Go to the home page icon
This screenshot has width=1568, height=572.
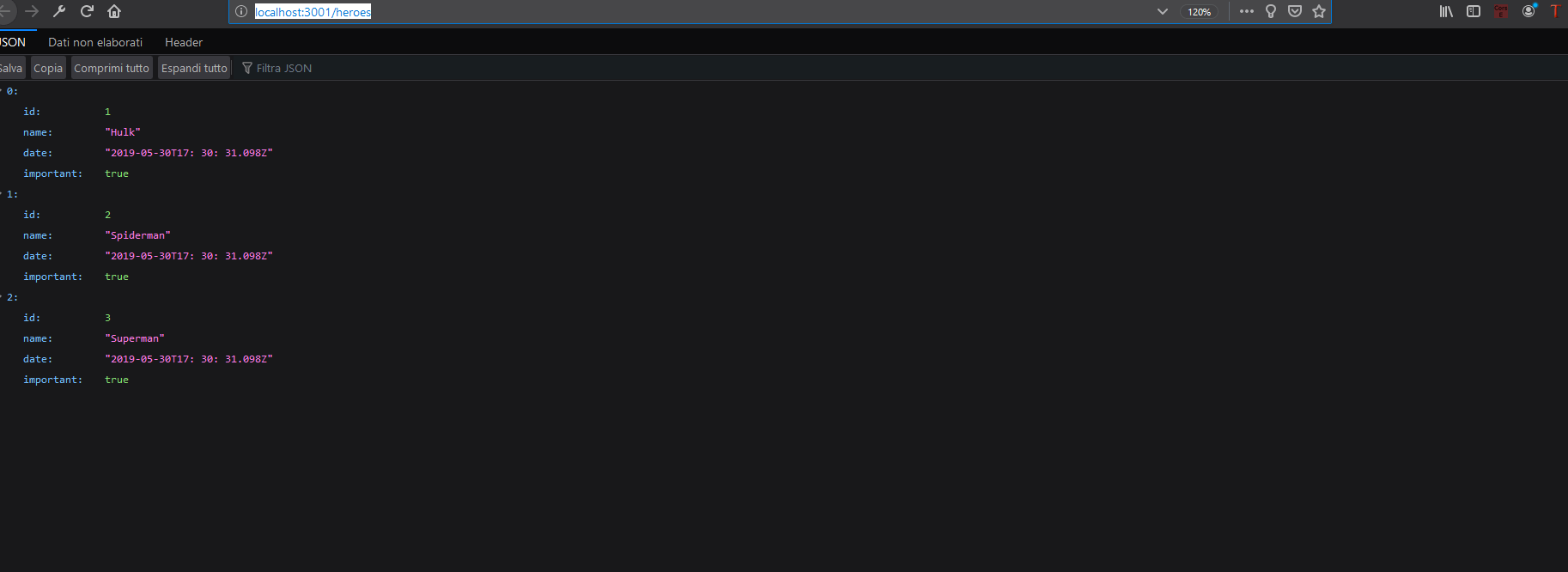point(114,11)
